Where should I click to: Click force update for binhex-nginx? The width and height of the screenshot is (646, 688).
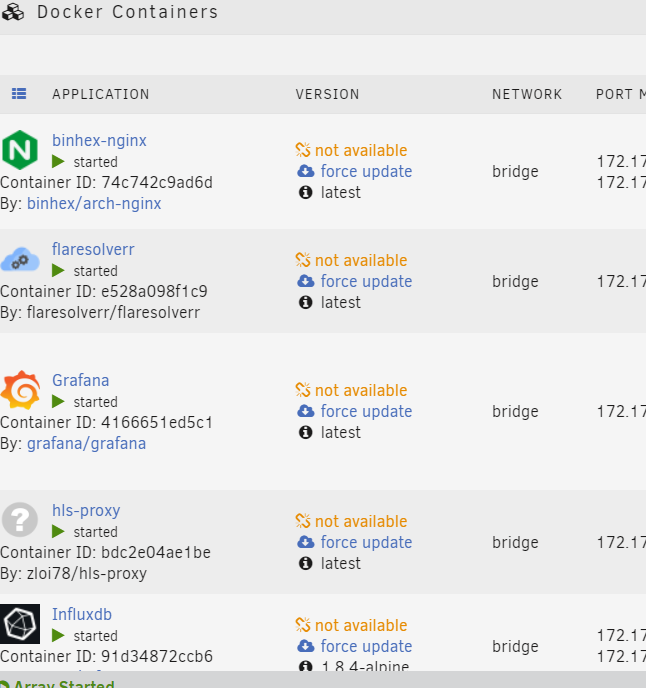point(366,171)
